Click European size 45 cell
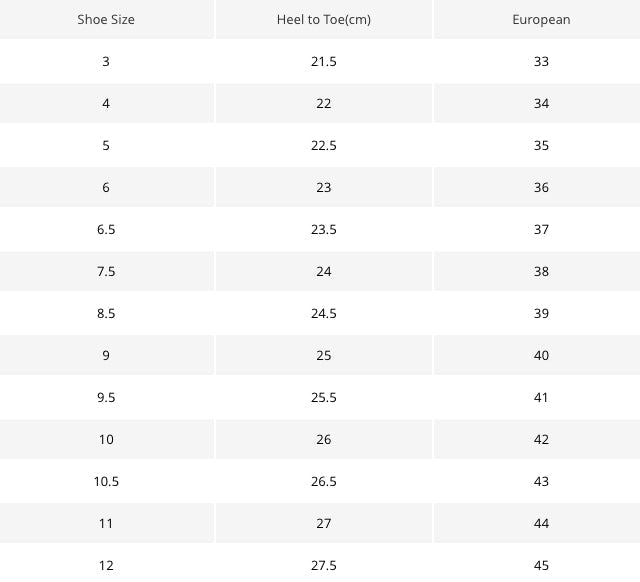 click(541, 566)
